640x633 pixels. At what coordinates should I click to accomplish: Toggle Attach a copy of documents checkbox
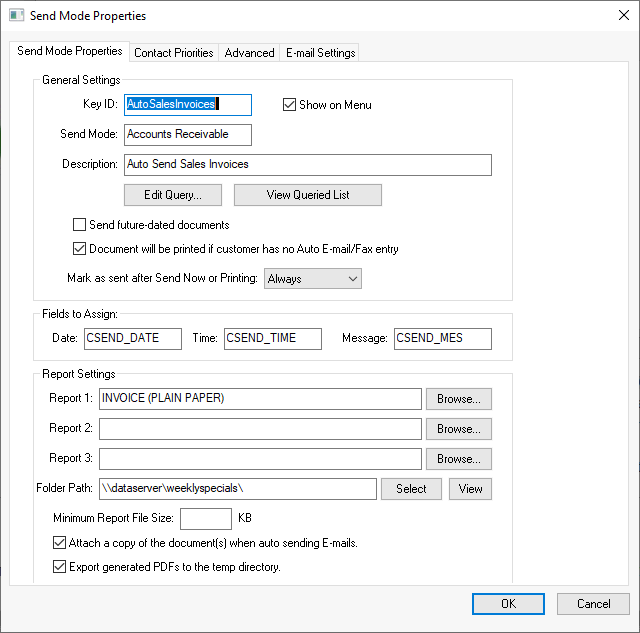pyautogui.click(x=59, y=543)
